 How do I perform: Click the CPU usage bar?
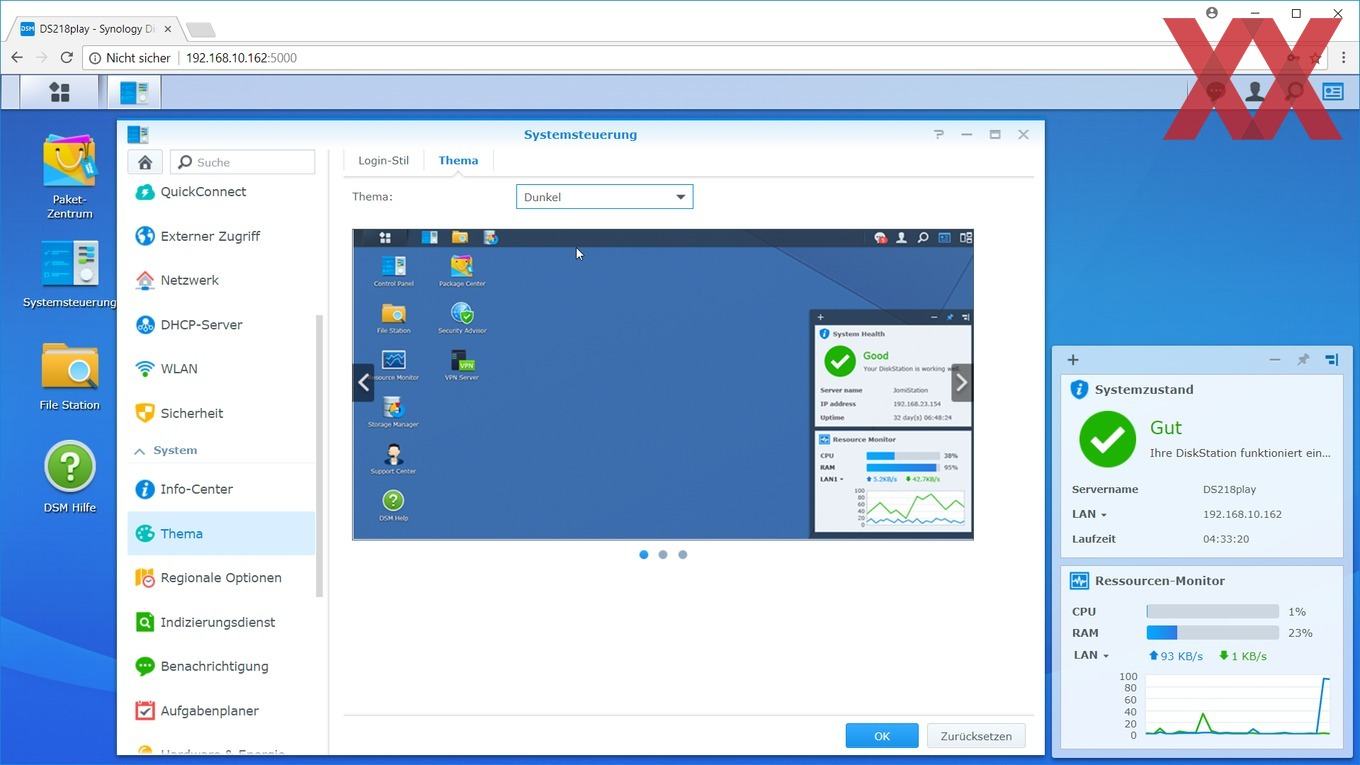coord(1212,611)
